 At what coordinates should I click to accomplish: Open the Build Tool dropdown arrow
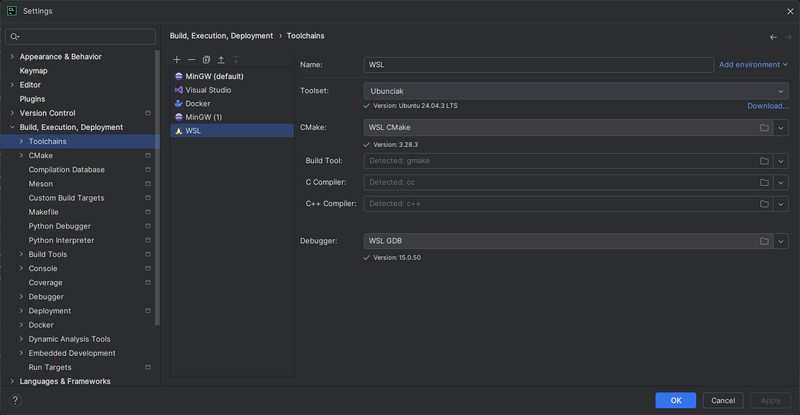click(x=781, y=161)
